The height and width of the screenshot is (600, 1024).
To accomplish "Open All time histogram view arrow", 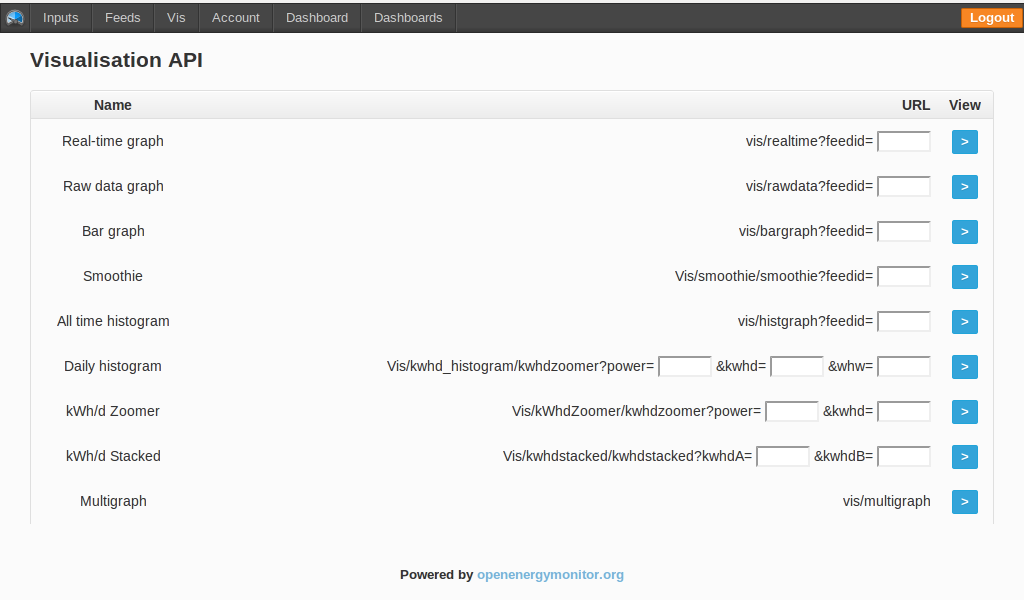I will 964,322.
